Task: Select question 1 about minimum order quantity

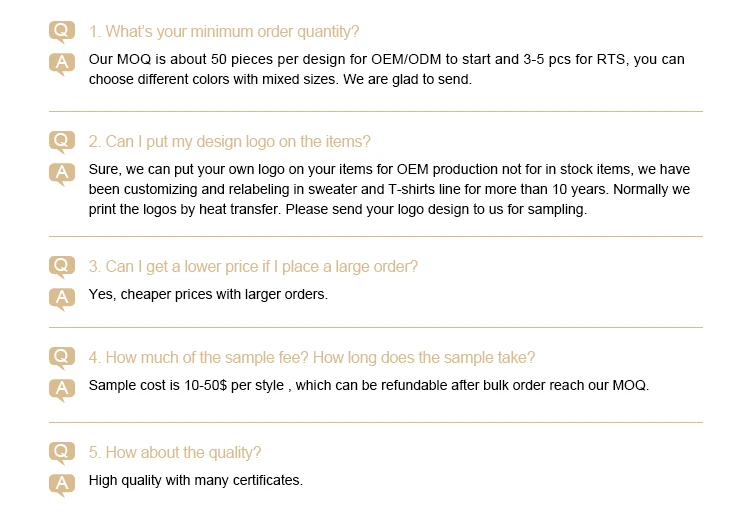Action: pos(224,32)
